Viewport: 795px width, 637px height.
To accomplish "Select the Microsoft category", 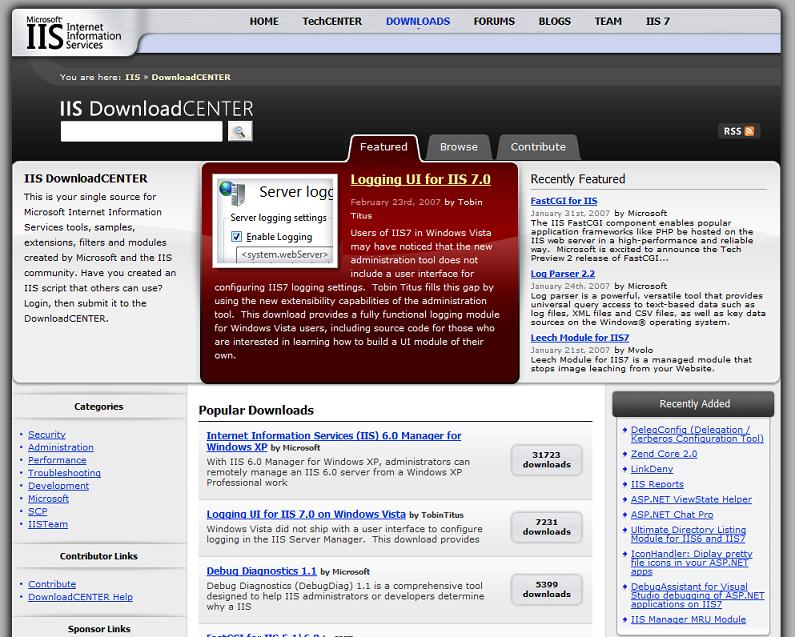I will coord(48,499).
